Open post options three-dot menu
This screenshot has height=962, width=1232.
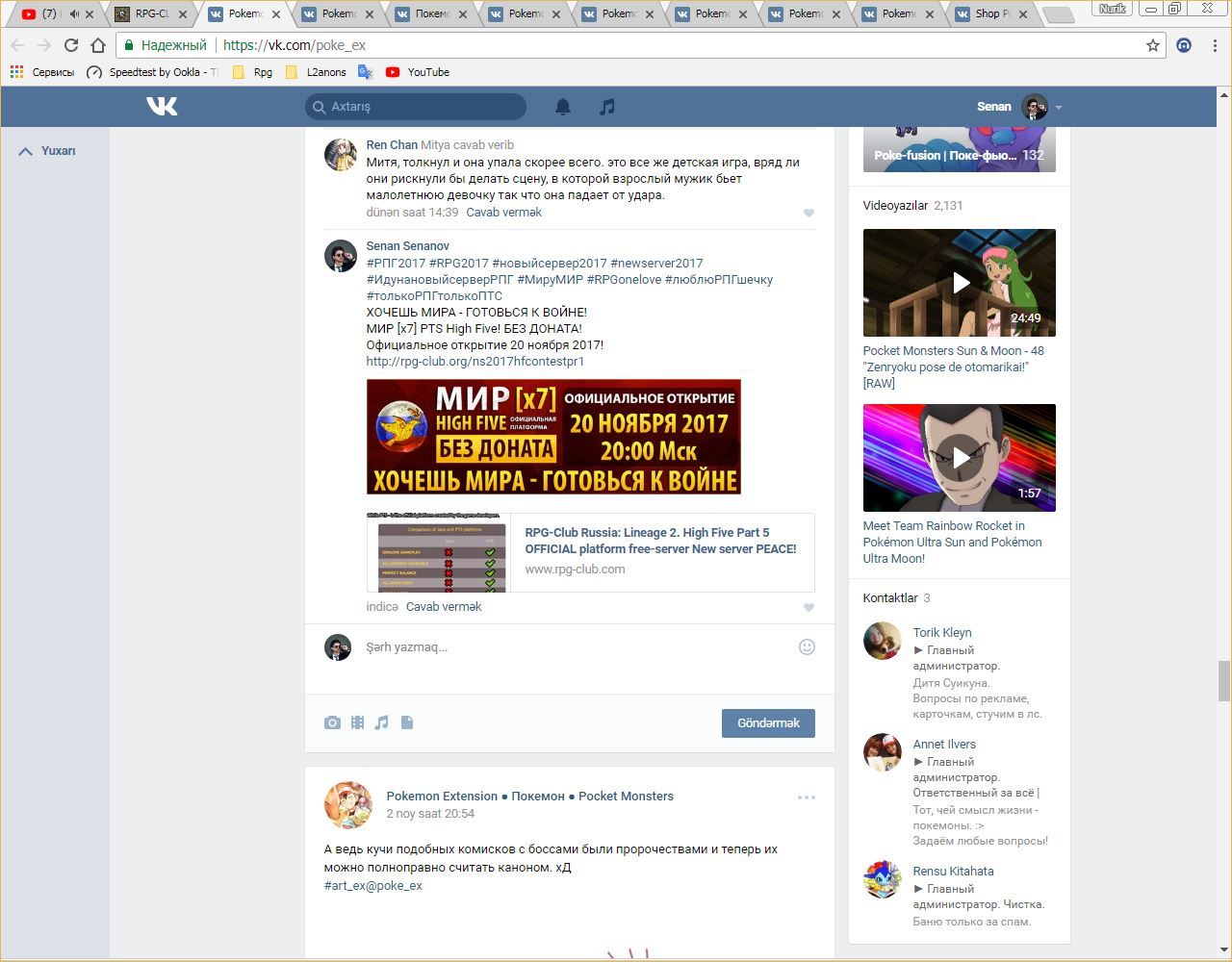click(x=807, y=797)
